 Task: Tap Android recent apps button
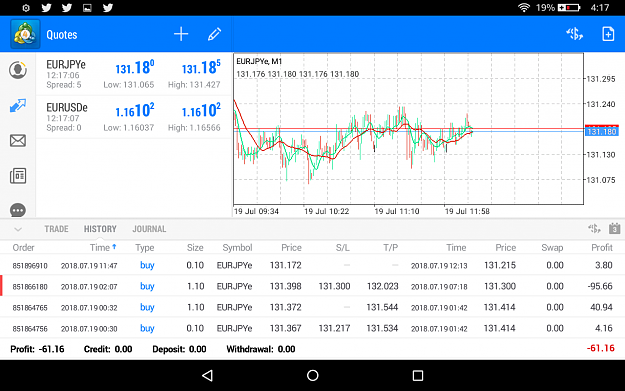[417, 375]
